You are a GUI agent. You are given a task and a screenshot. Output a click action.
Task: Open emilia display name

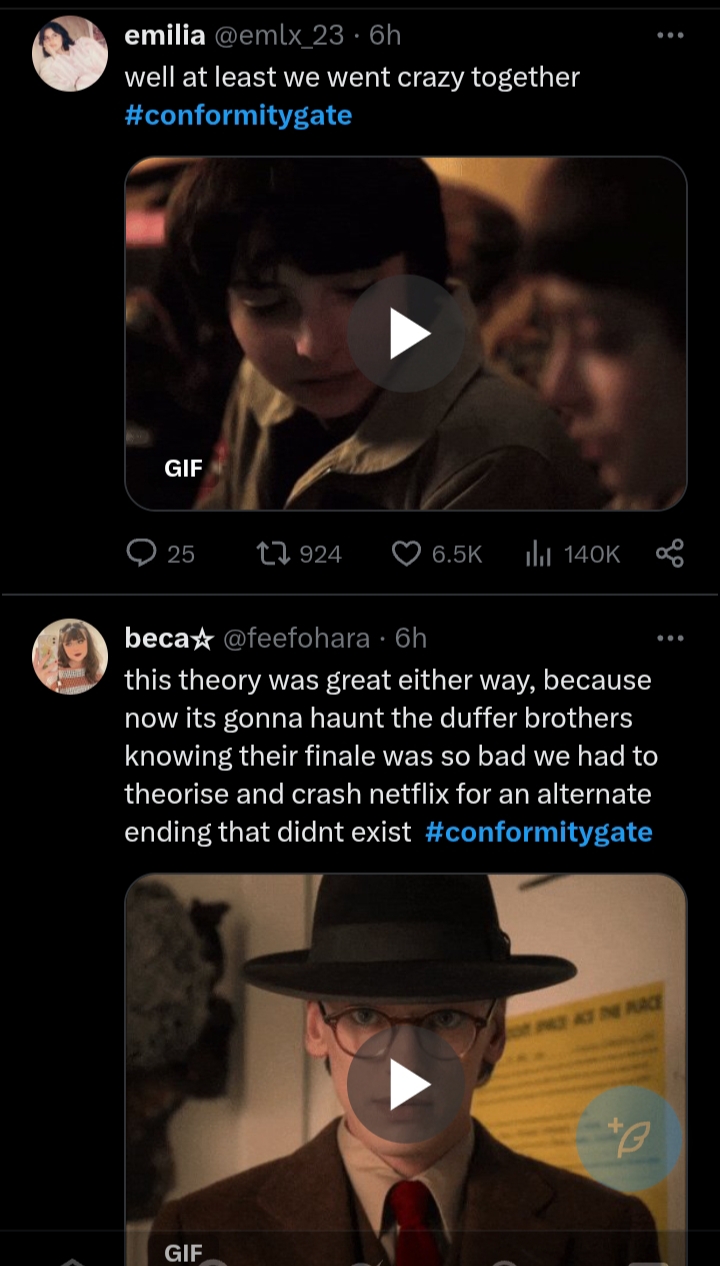tap(165, 36)
